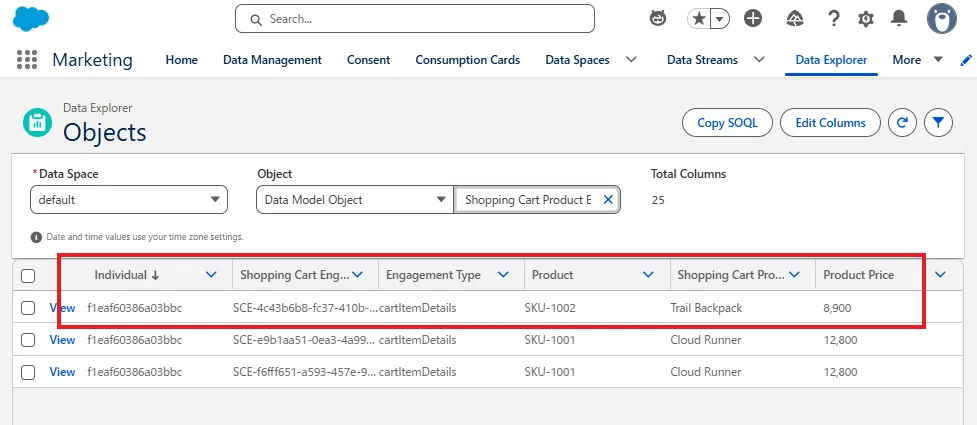This screenshot has height=425, width=977.
Task: Click the refresh icon button
Action: (x=902, y=123)
